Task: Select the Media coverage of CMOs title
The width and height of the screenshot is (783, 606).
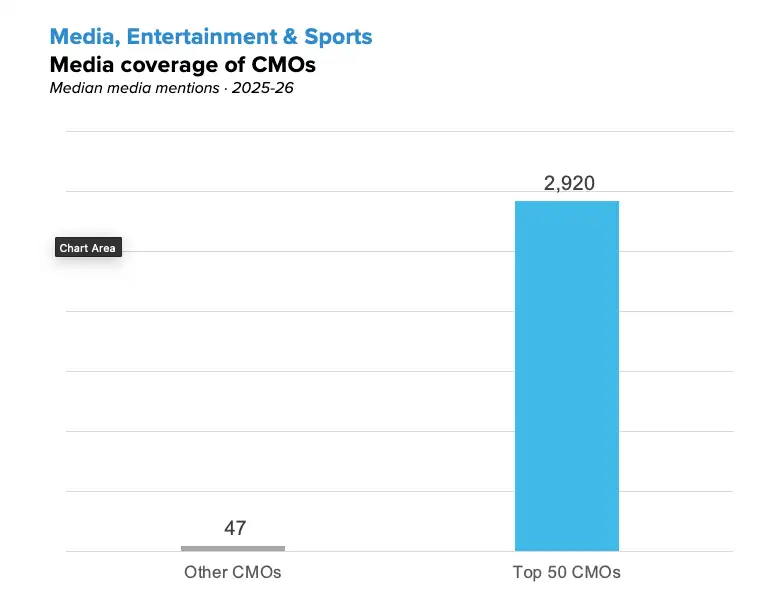Action: pos(183,64)
